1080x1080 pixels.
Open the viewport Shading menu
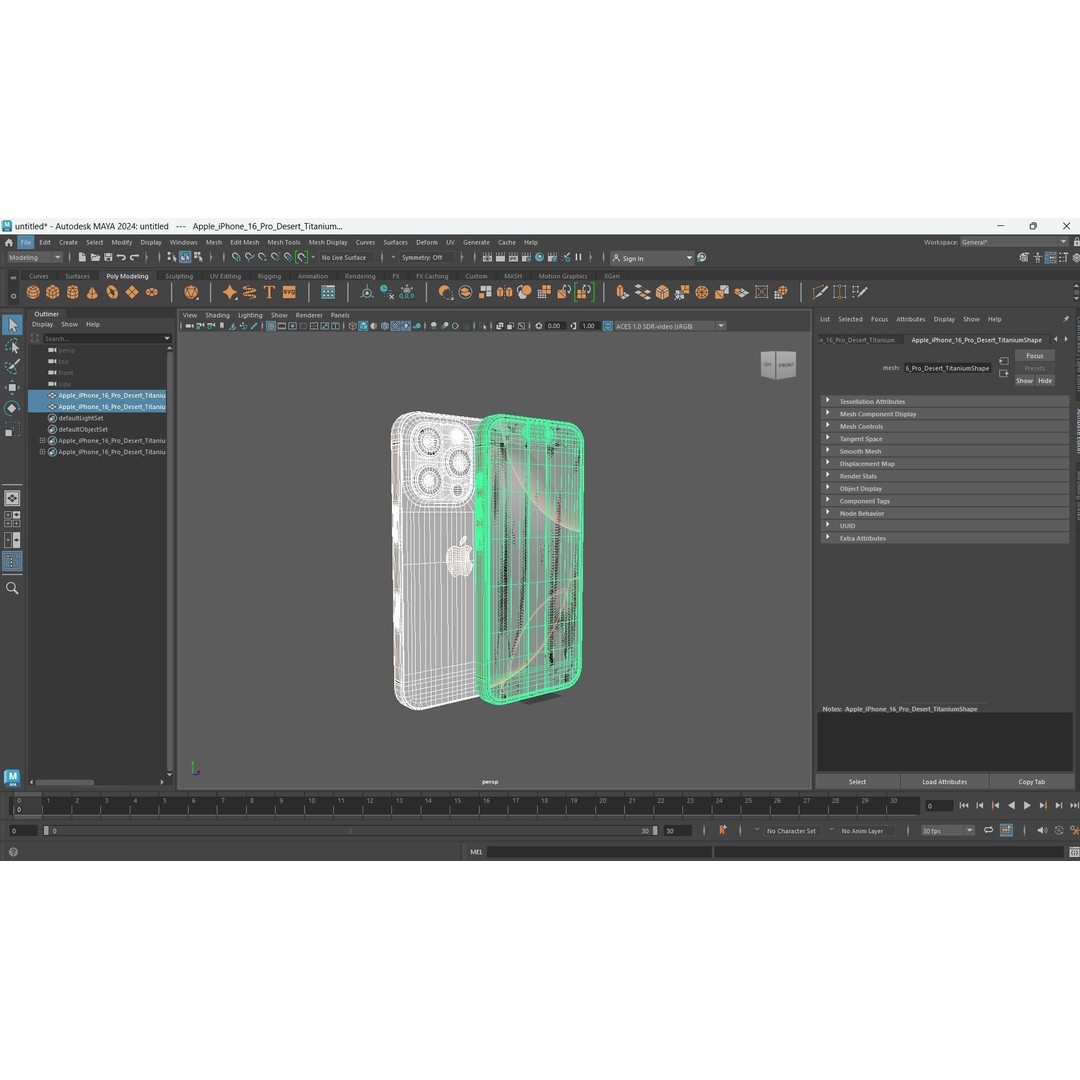(218, 315)
